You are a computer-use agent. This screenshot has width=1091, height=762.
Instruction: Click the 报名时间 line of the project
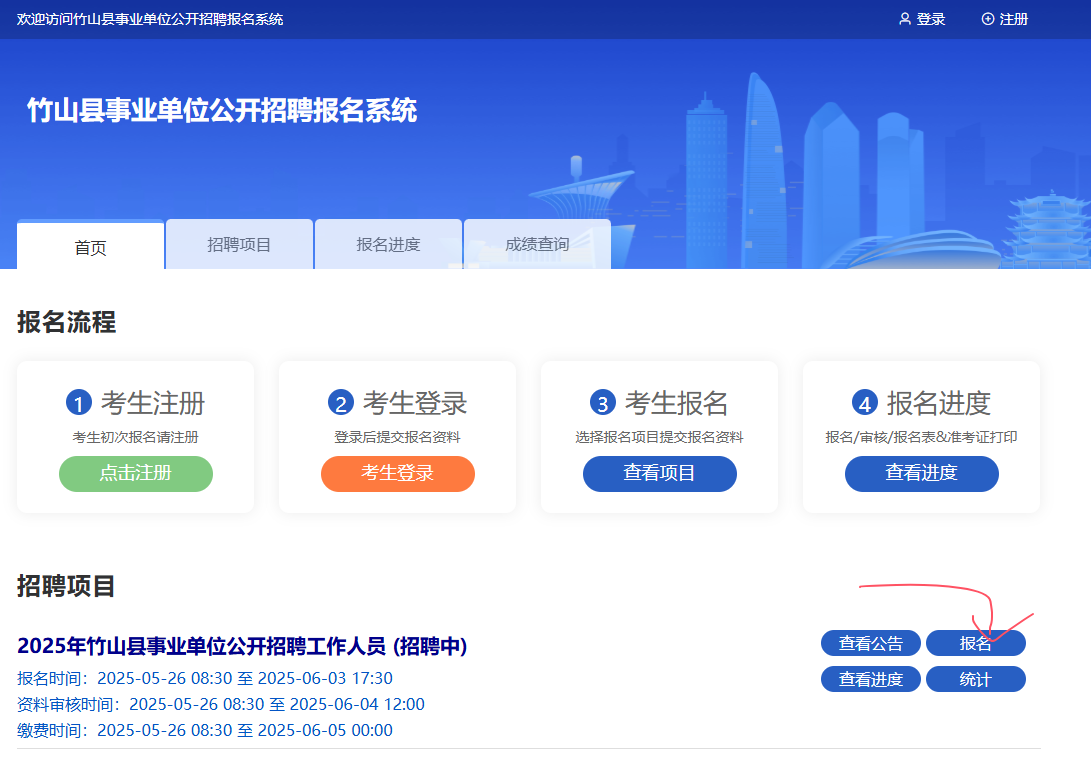click(205, 678)
